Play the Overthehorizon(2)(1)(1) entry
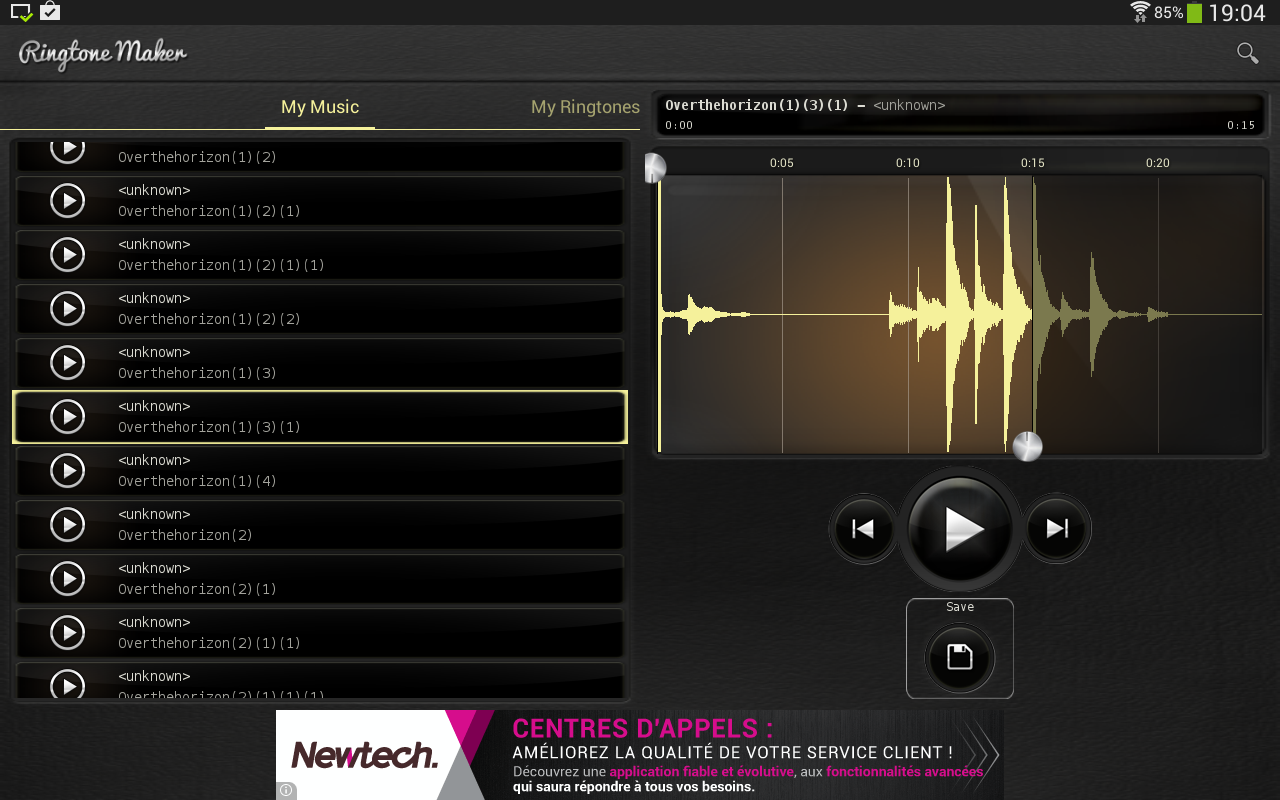The width and height of the screenshot is (1280, 800). (68, 632)
